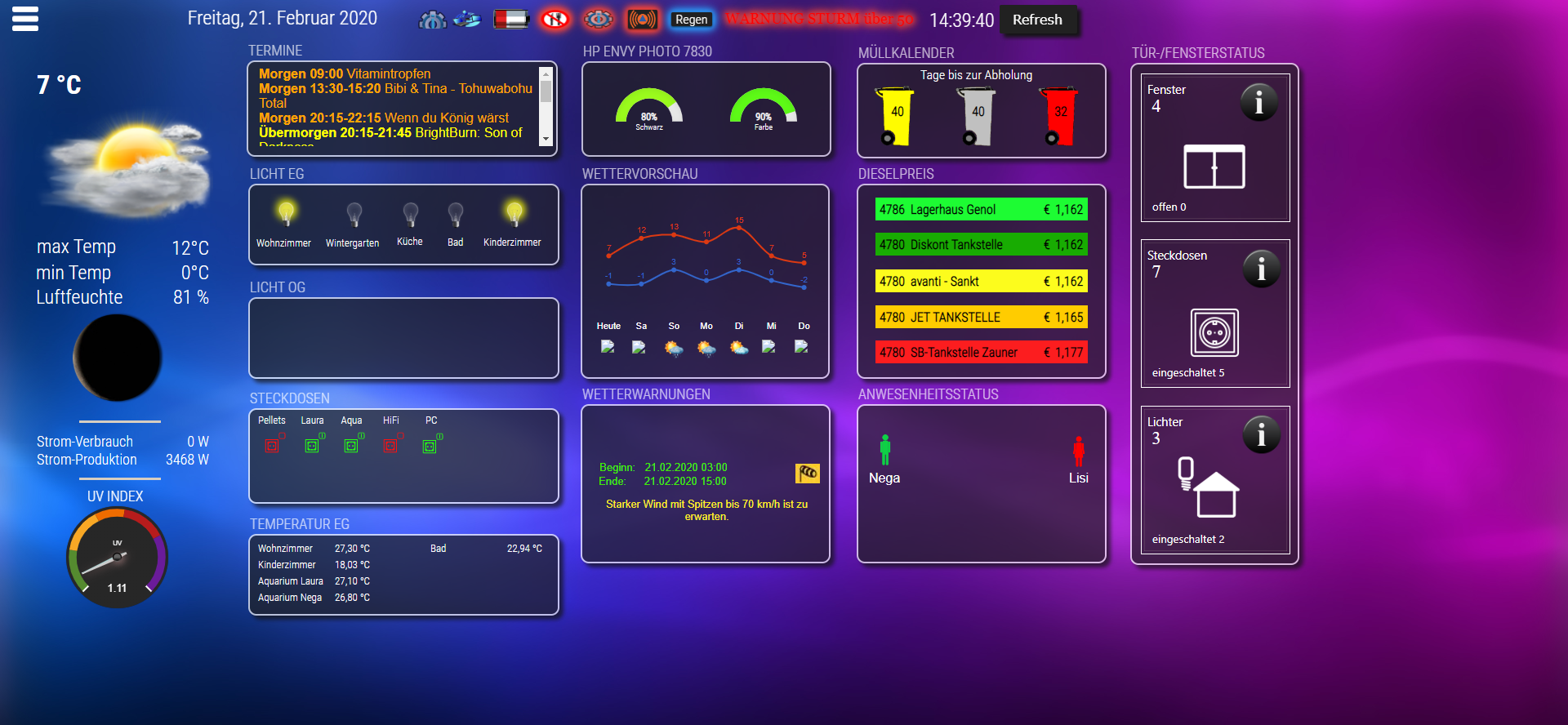Click the storm wind warning icon
Viewport: 1568px width, 725px height.
pyautogui.click(x=807, y=473)
